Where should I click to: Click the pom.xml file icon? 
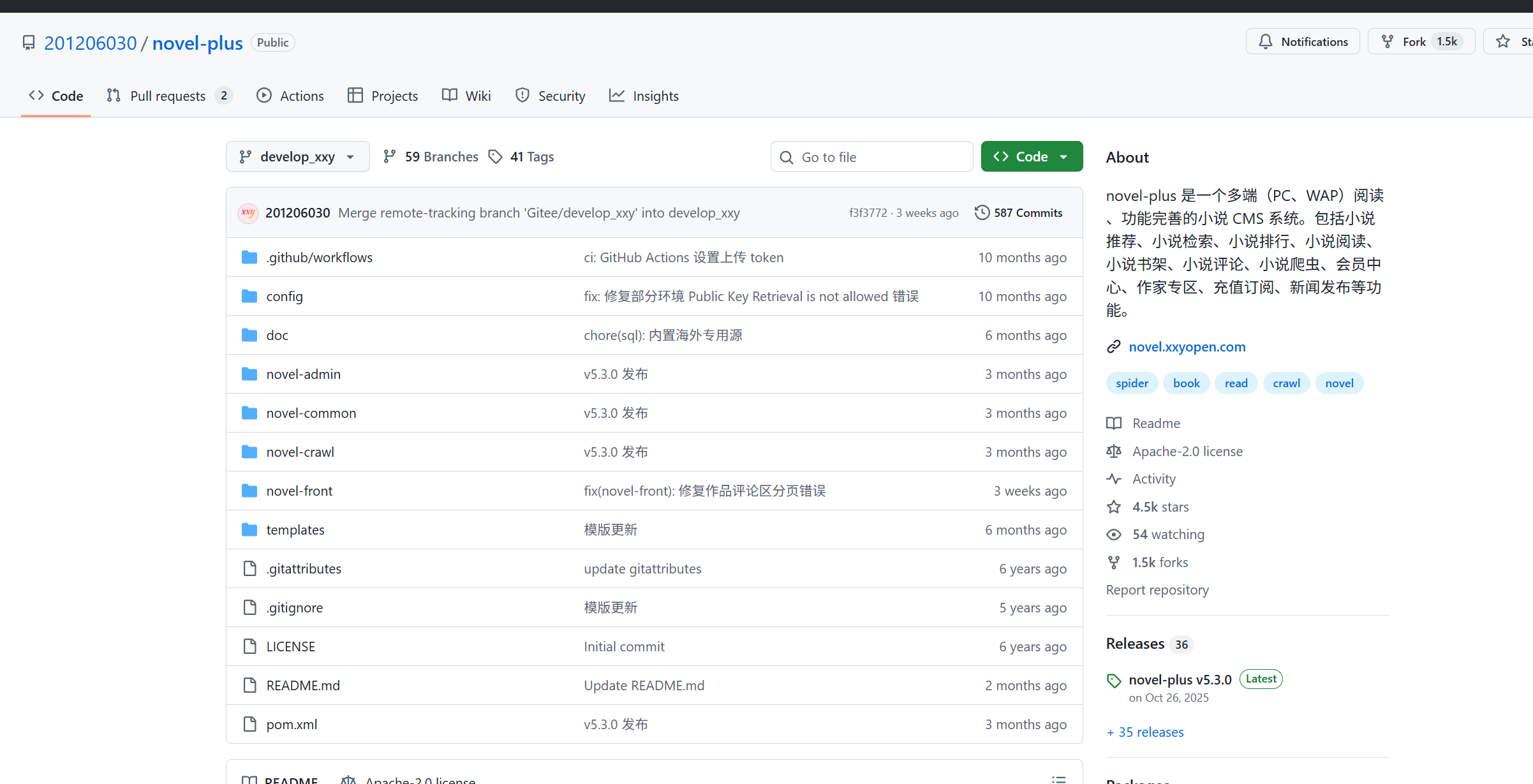249,724
